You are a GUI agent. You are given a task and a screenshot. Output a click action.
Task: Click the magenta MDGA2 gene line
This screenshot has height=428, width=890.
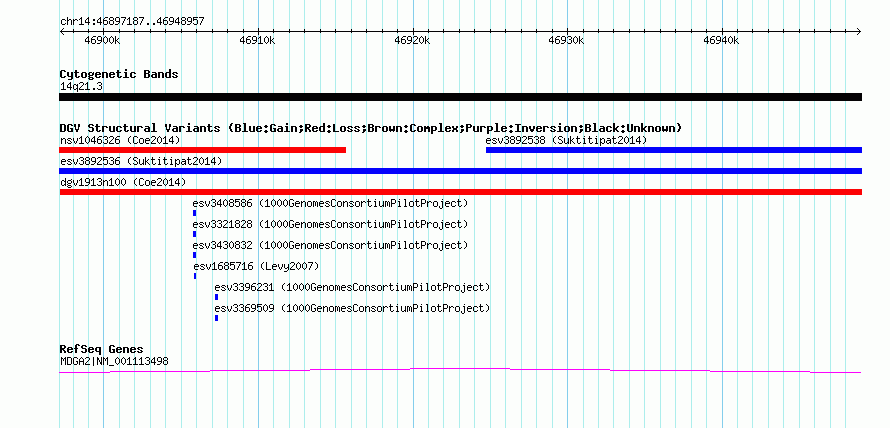[x=460, y=371]
